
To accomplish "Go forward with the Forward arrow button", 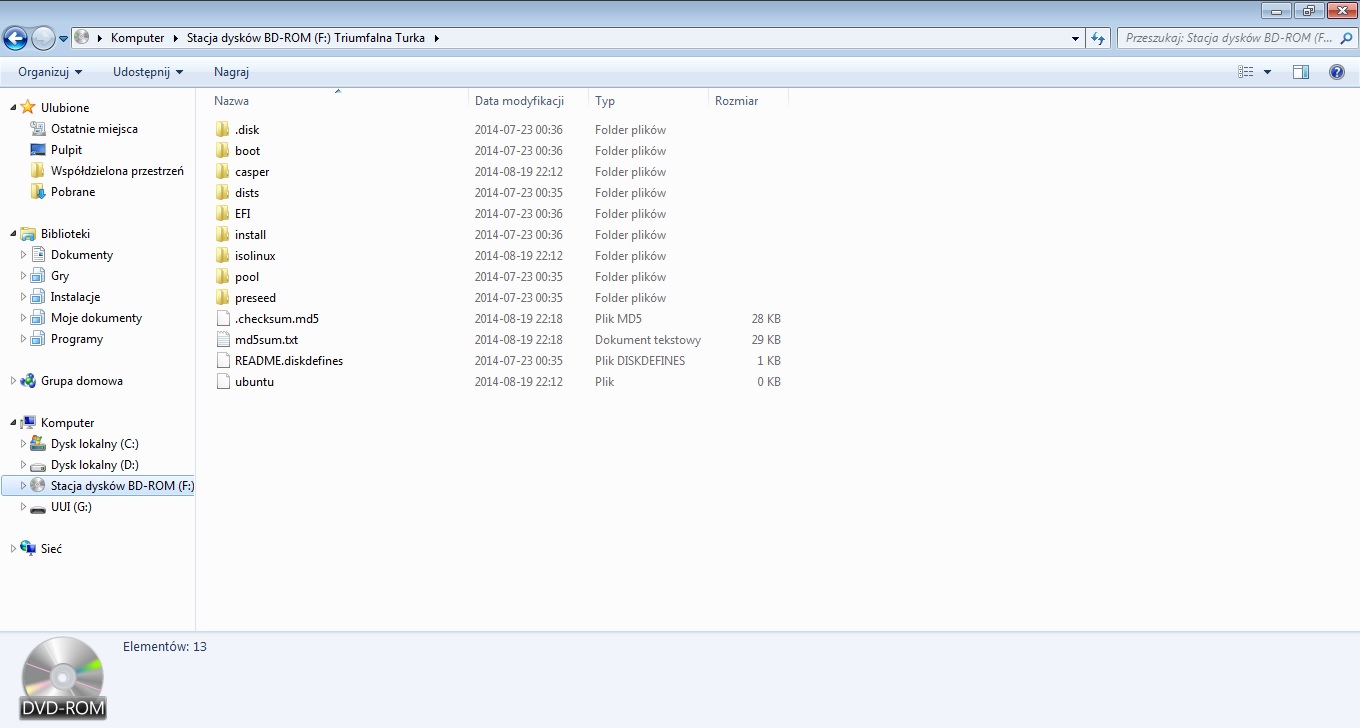I will click(x=43, y=38).
